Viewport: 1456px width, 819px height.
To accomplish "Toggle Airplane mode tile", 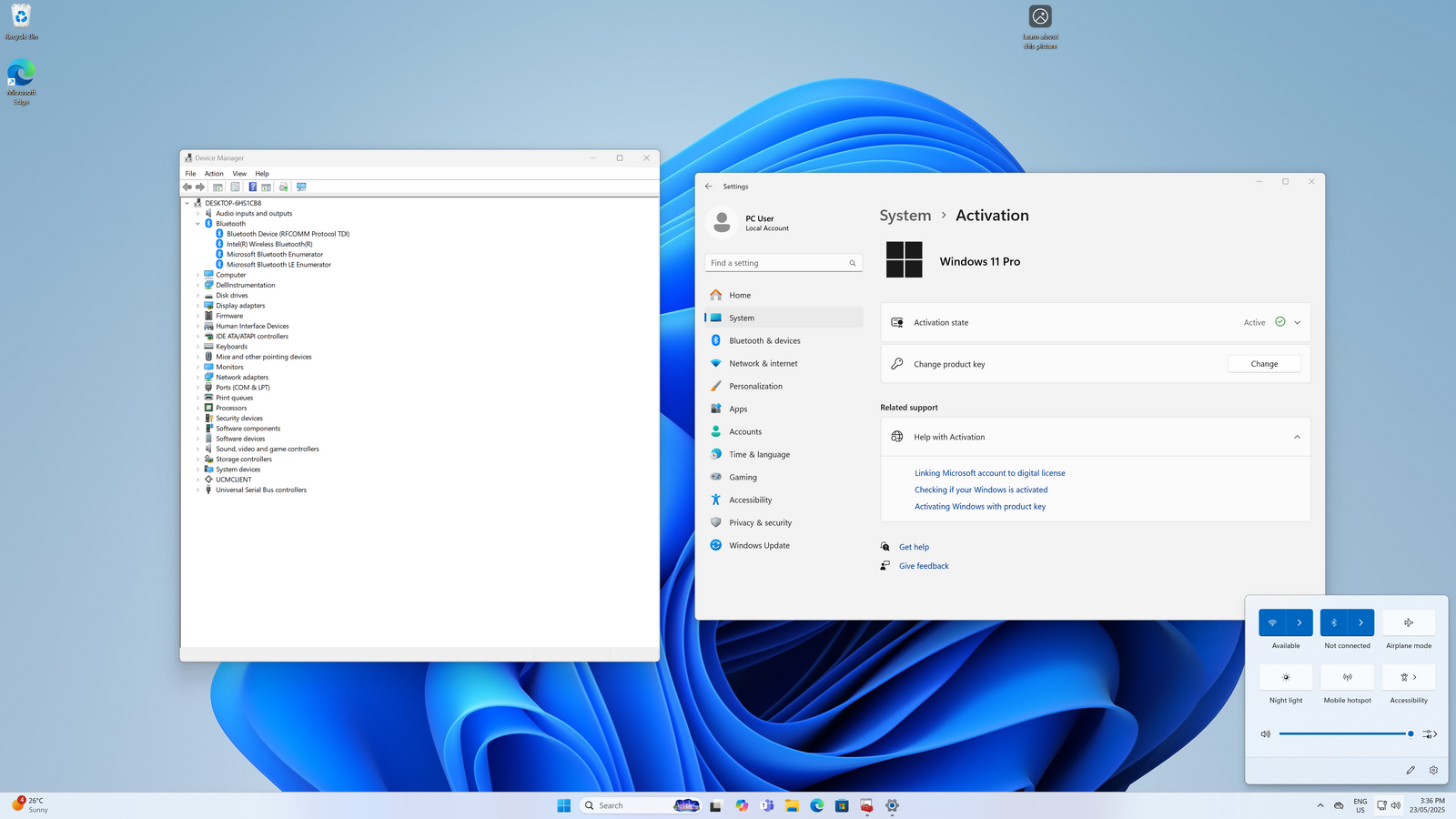I will 1409,622.
